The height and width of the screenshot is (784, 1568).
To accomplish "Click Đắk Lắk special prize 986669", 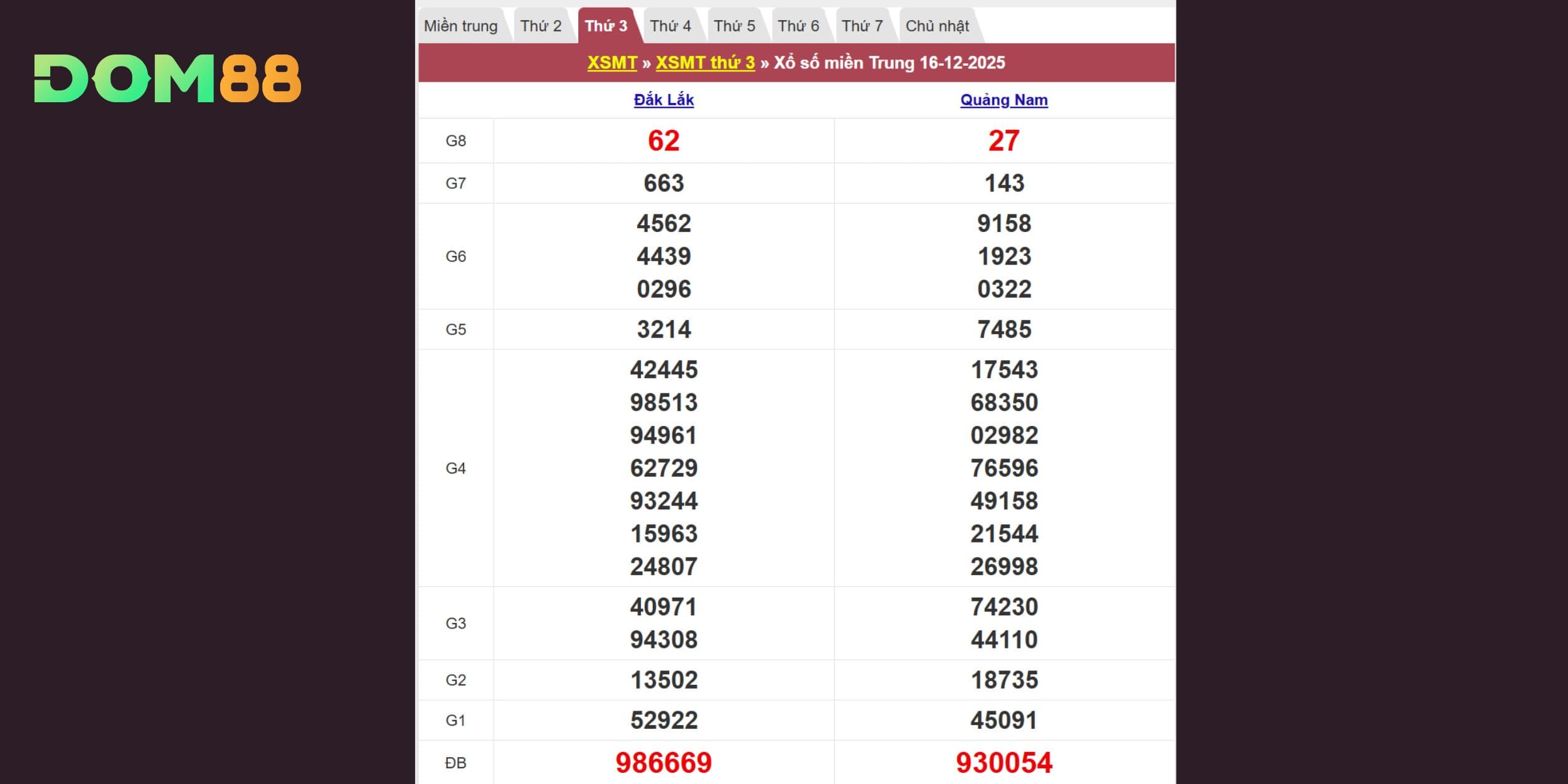I will tap(664, 763).
